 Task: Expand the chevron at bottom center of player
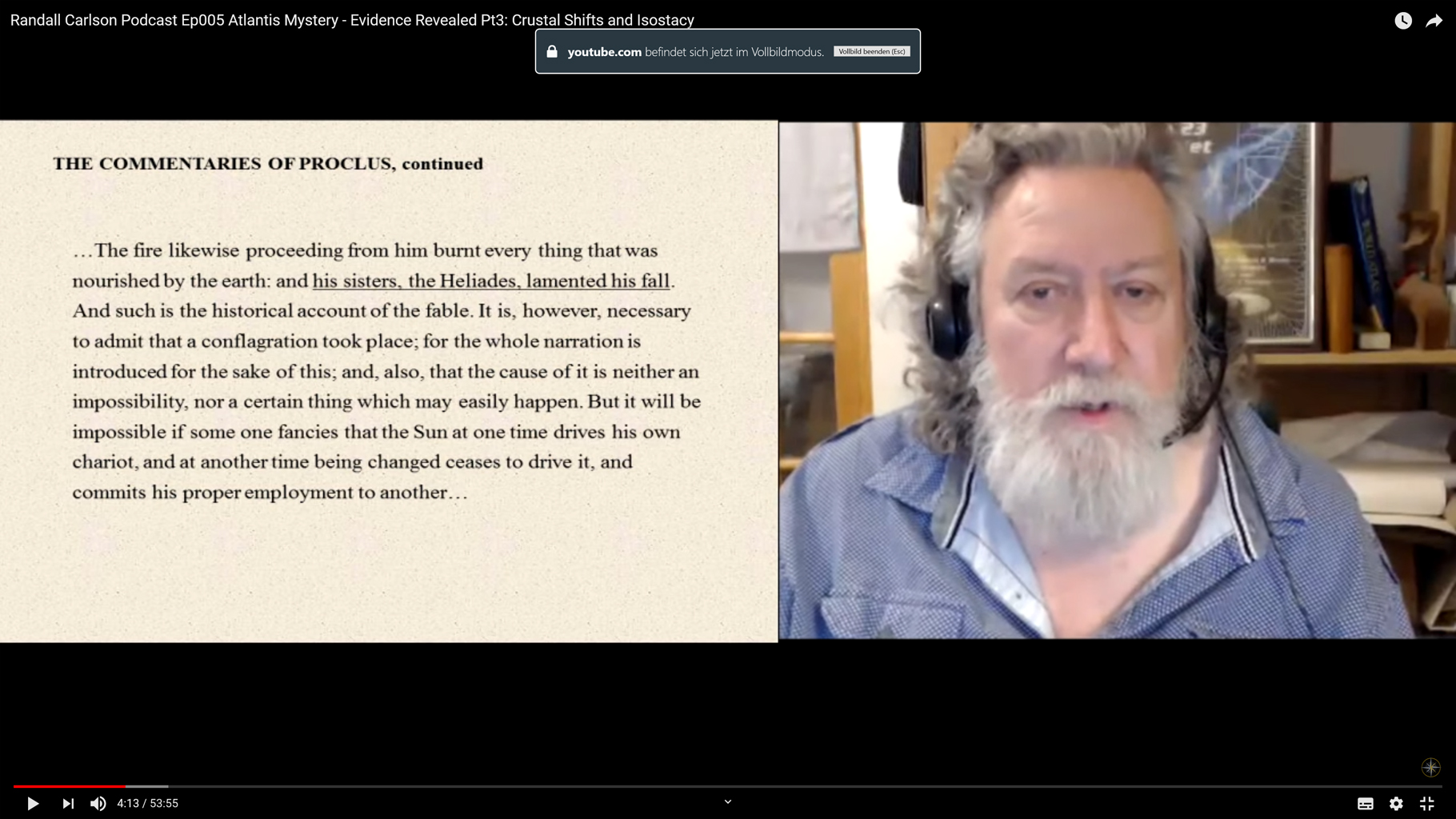click(728, 801)
